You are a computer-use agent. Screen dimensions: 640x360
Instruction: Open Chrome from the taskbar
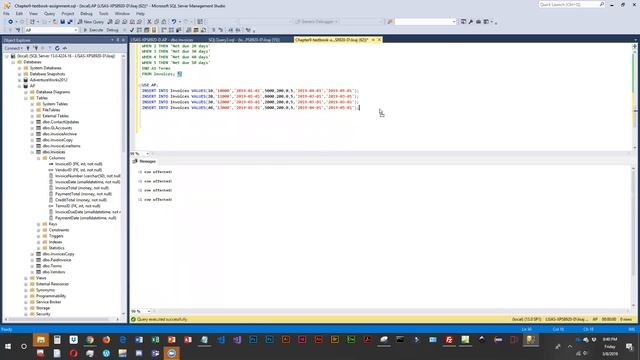[90, 340]
